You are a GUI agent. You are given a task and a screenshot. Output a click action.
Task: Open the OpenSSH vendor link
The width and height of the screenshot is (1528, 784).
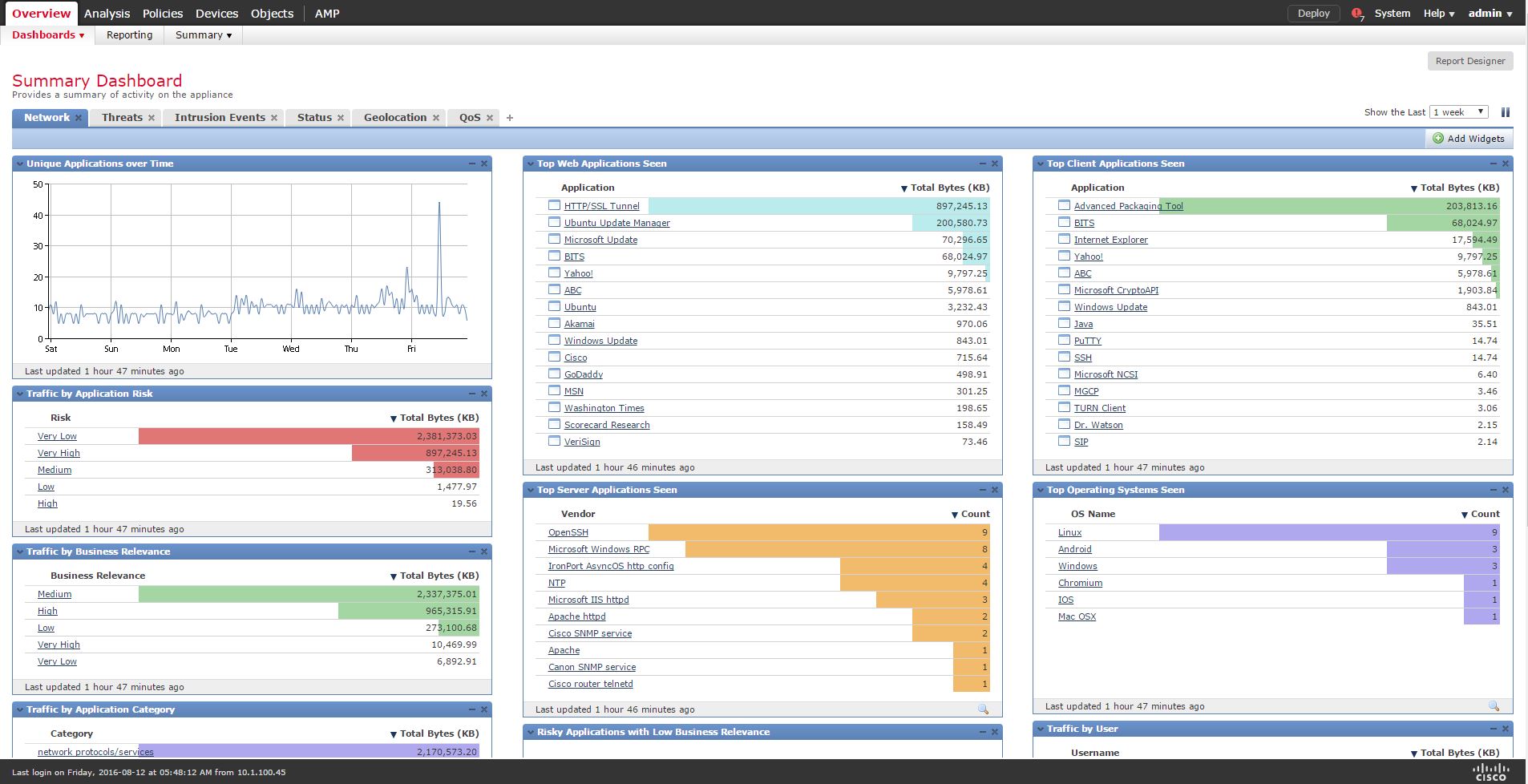(x=568, y=532)
